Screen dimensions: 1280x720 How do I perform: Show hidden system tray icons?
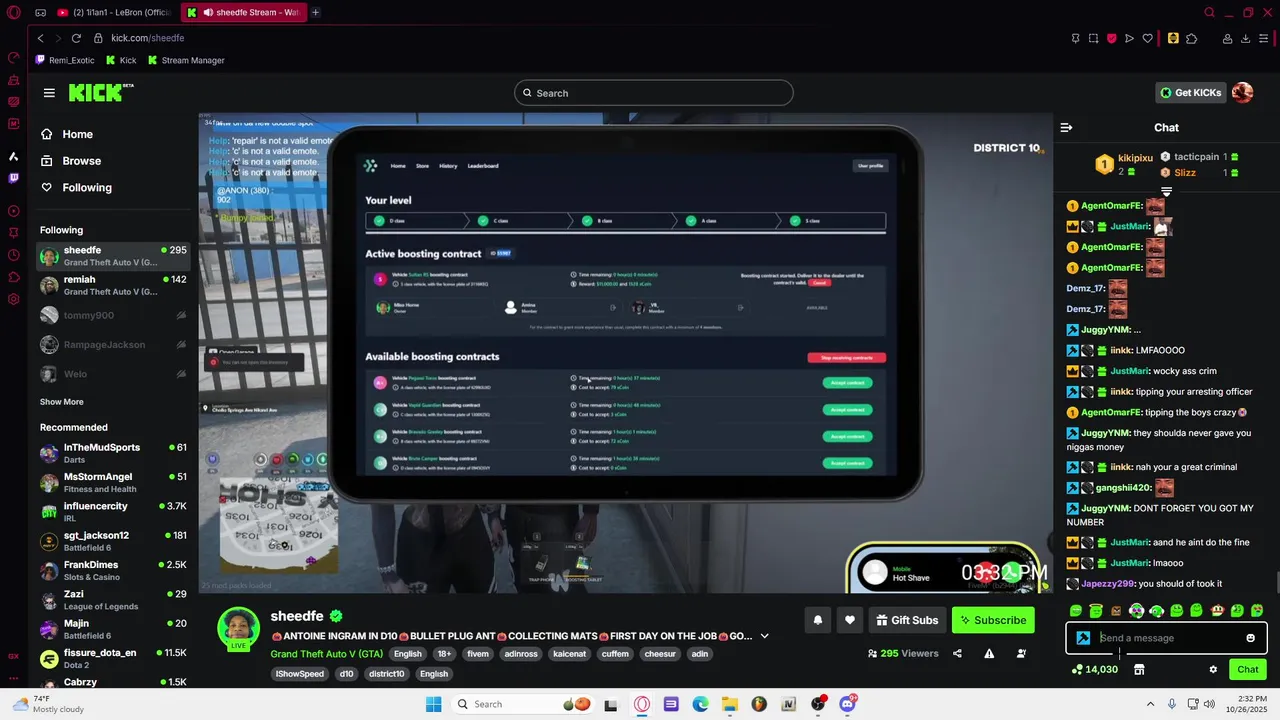tap(1150, 704)
